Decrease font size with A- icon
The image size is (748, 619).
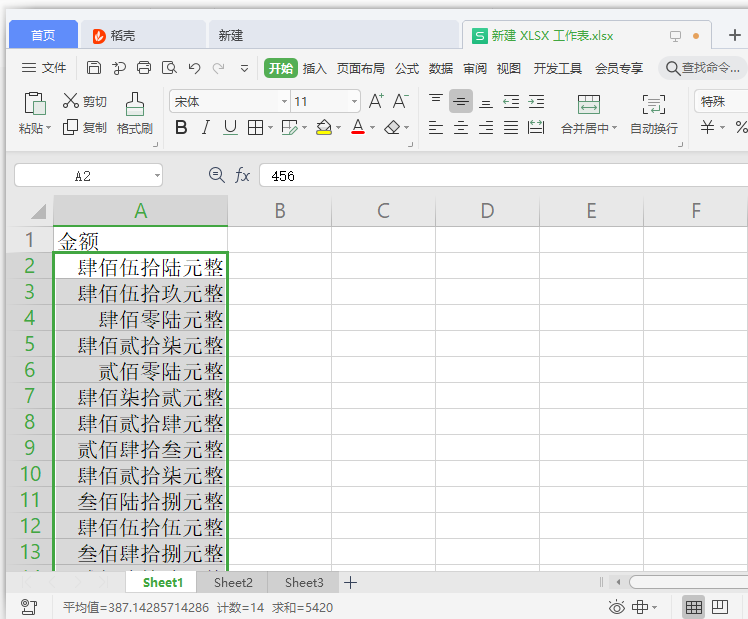point(400,101)
